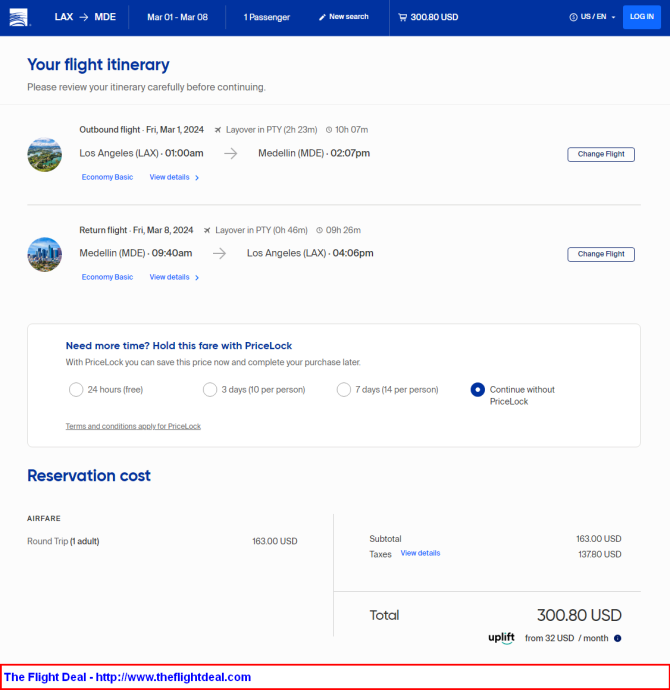670x690 pixels.
Task: Click 'Layover in PTY (0h 46m)' text
Action: (x=261, y=230)
